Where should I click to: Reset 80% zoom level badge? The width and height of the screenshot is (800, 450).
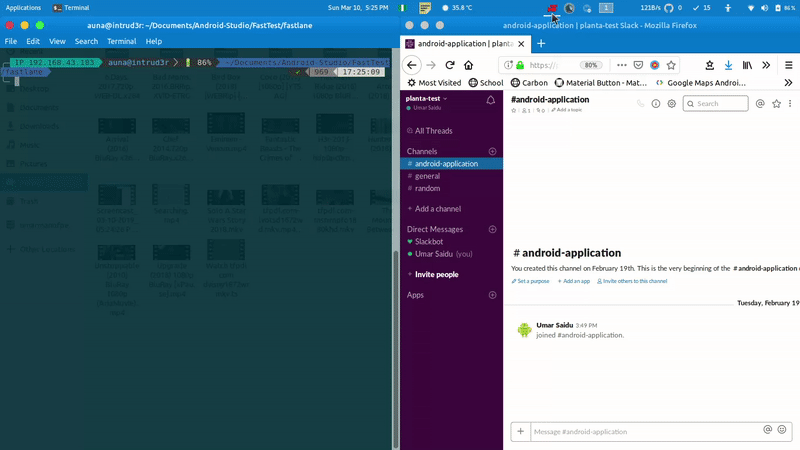[x=591, y=65]
